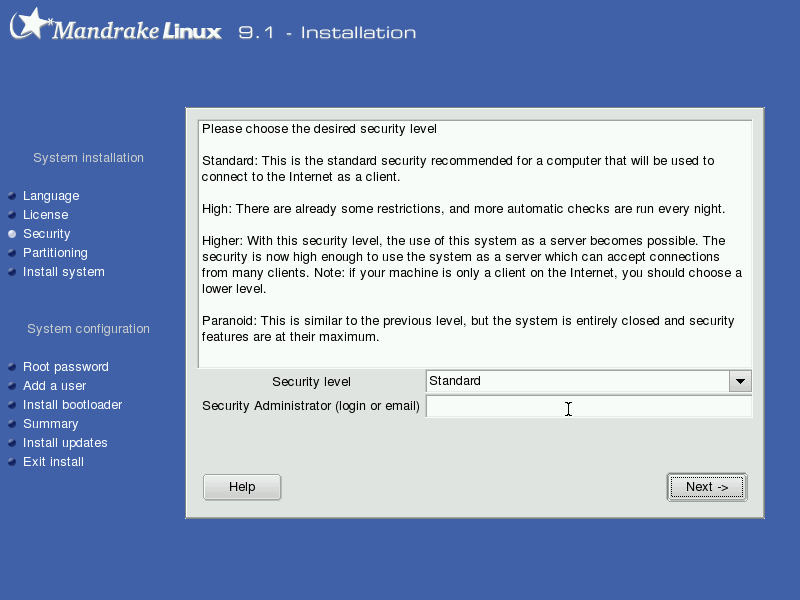
Task: Click the bullet beside Summary step
Action: coord(12,424)
